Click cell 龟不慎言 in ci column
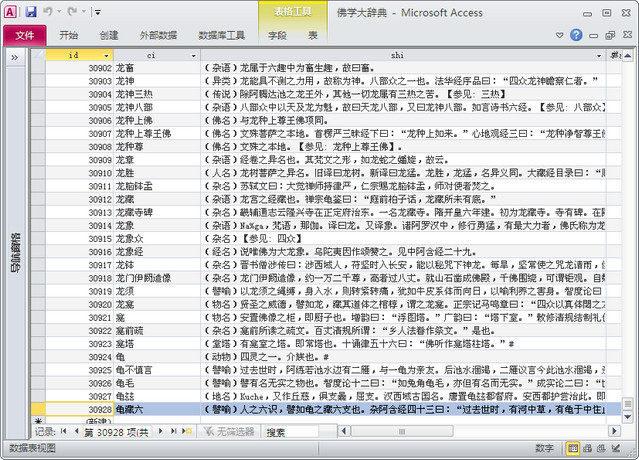The image size is (639, 460). click(x=157, y=370)
